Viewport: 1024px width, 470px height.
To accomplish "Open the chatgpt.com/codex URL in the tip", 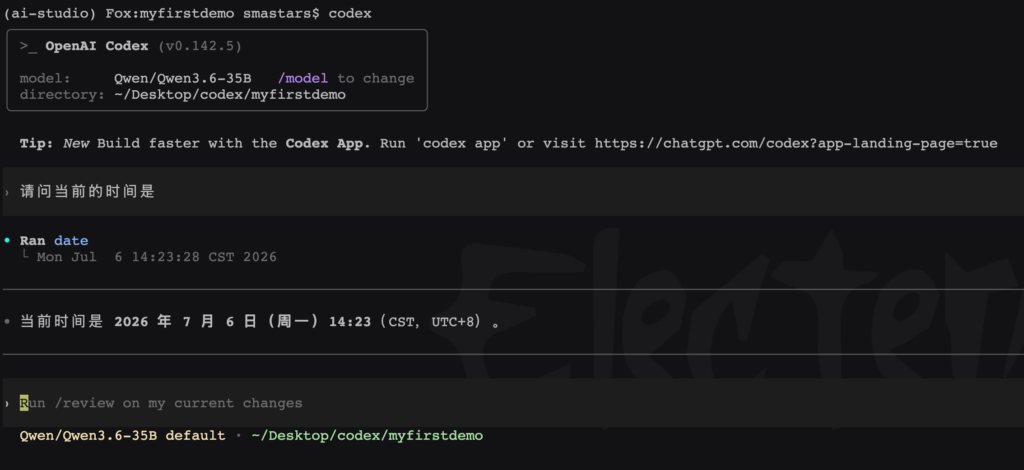I will [795, 144].
